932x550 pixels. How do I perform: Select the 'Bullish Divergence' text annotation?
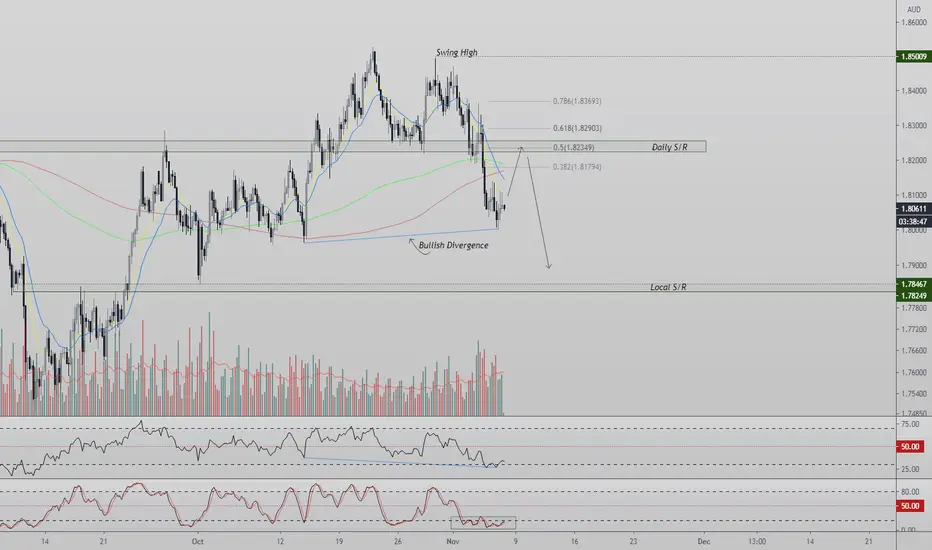click(x=454, y=245)
